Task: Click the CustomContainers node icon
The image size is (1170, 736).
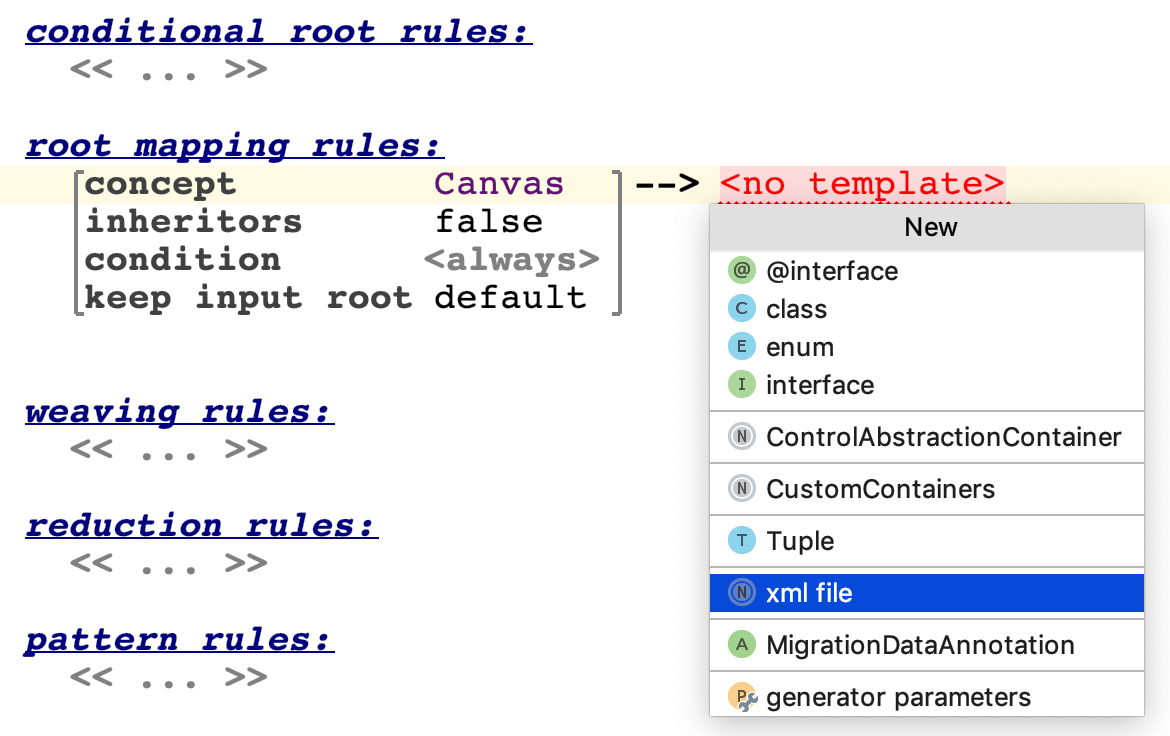Action: click(741, 489)
